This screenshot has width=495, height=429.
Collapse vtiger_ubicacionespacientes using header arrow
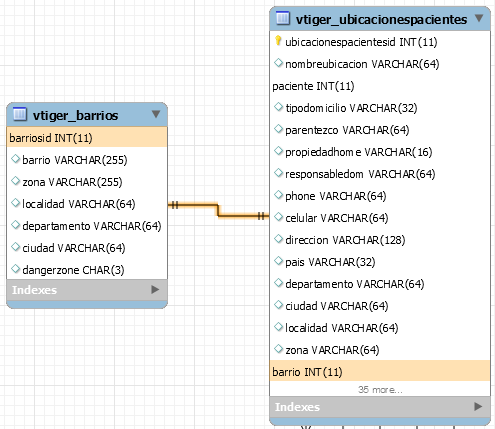[x=479, y=18]
